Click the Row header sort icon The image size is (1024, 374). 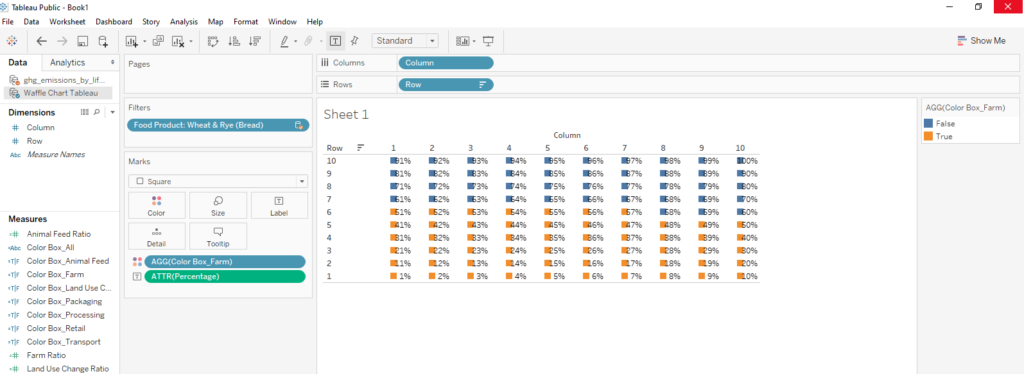(x=360, y=148)
